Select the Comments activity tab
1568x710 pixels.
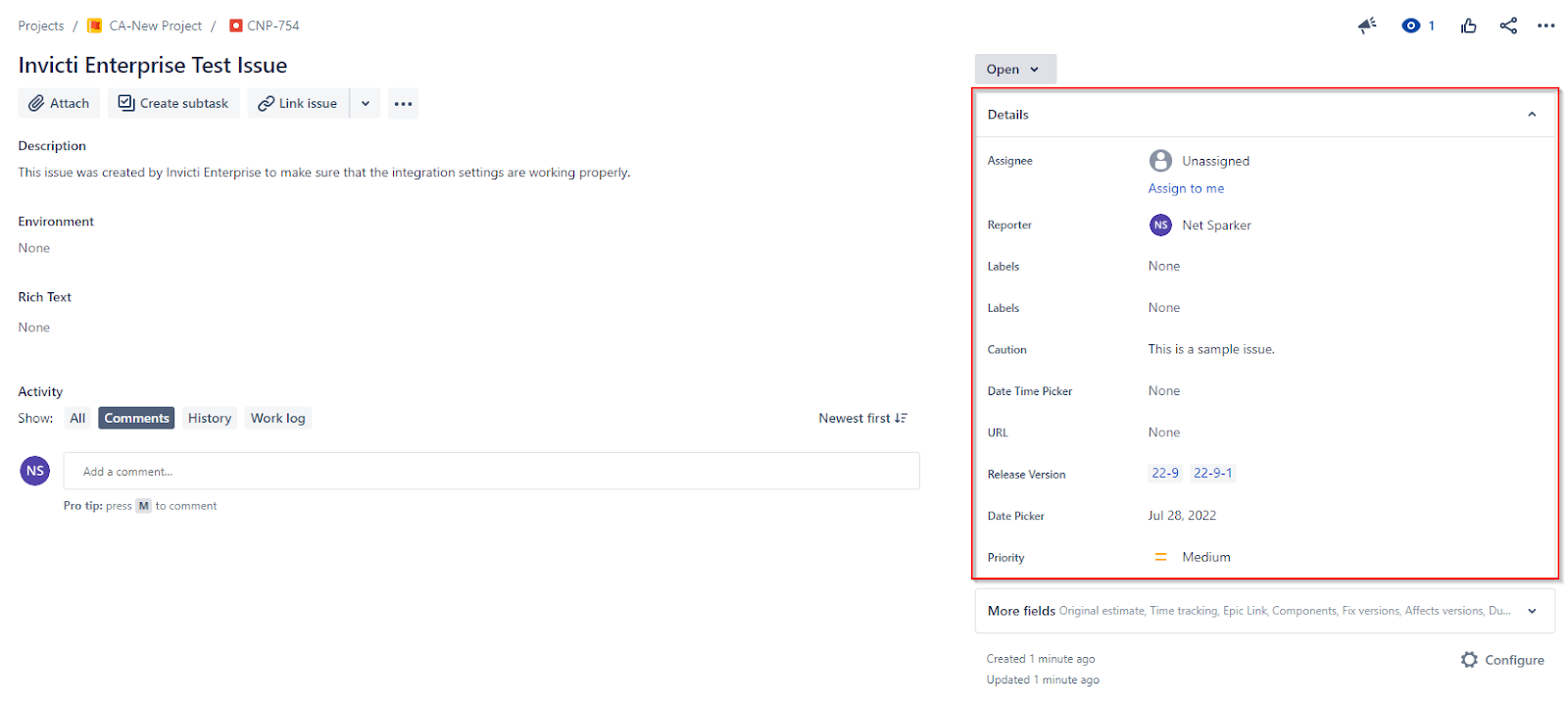pos(136,418)
